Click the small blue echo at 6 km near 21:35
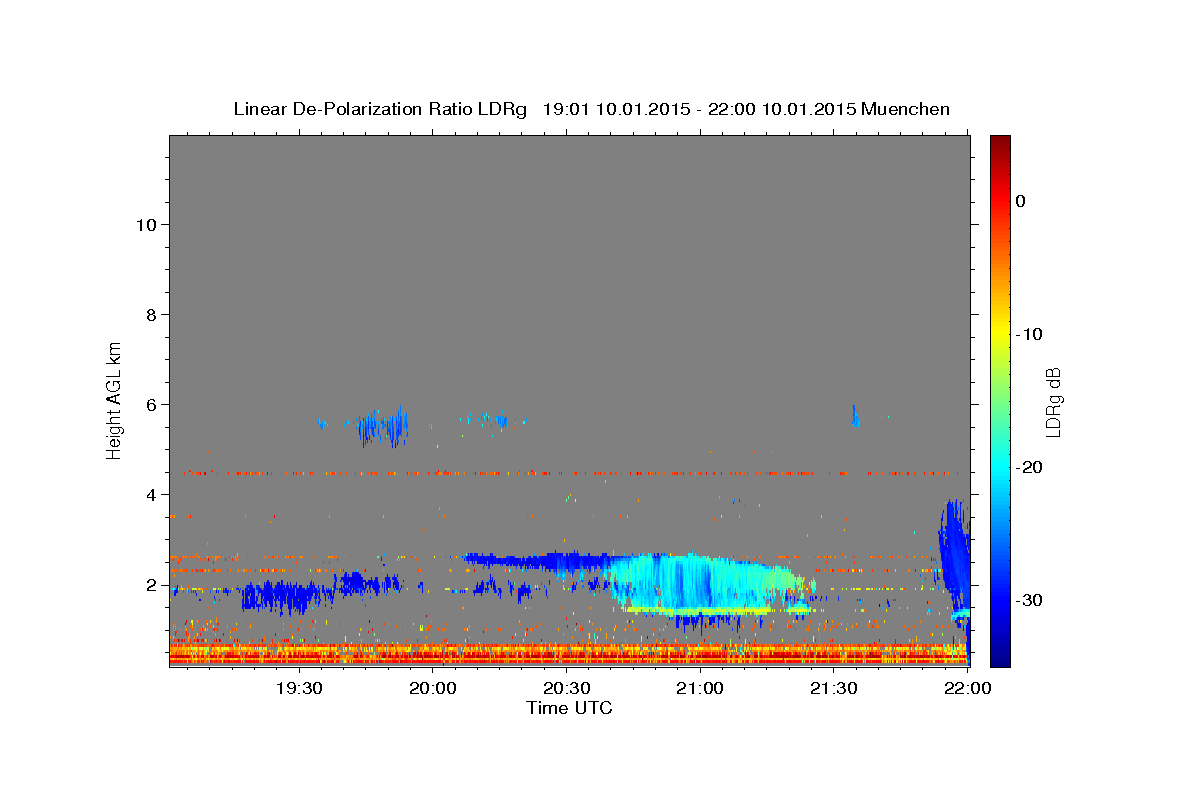This screenshot has width=1200, height=800. 855,416
